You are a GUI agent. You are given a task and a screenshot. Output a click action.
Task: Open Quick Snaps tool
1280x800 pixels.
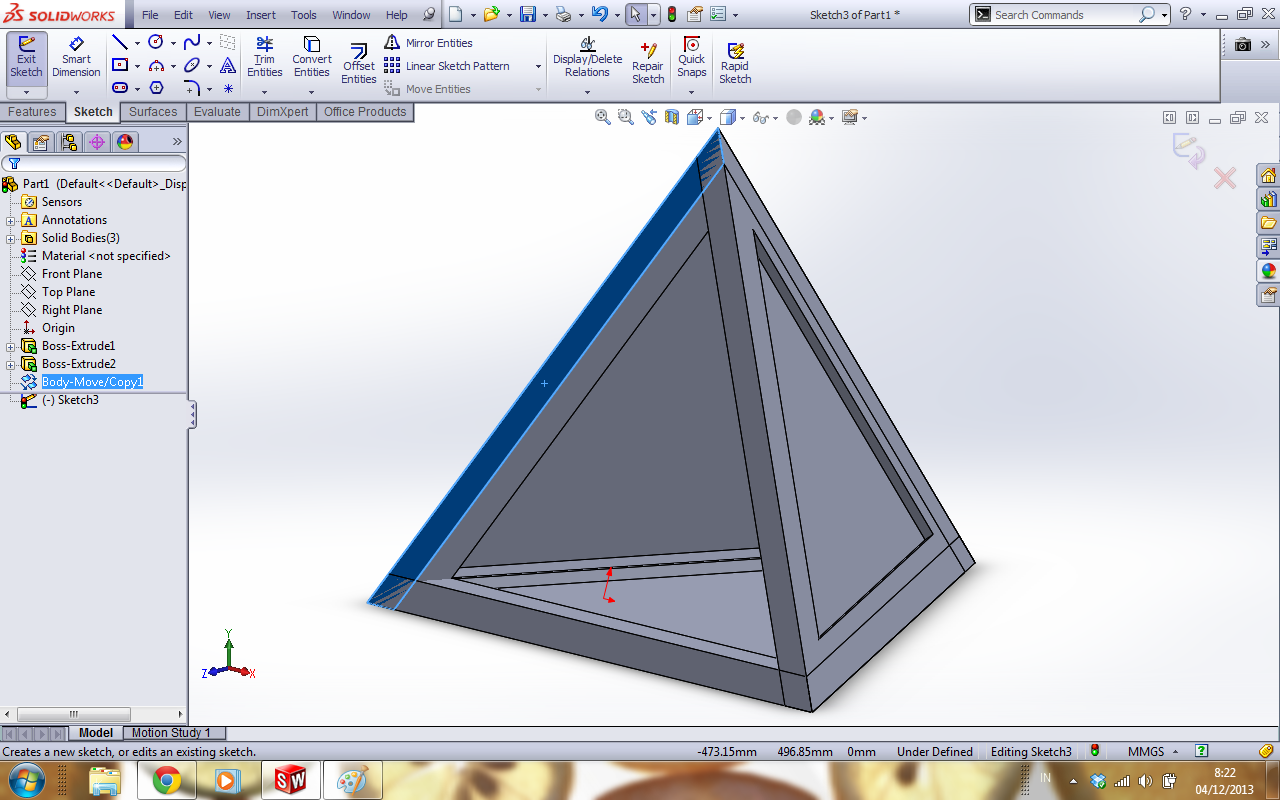(691, 57)
